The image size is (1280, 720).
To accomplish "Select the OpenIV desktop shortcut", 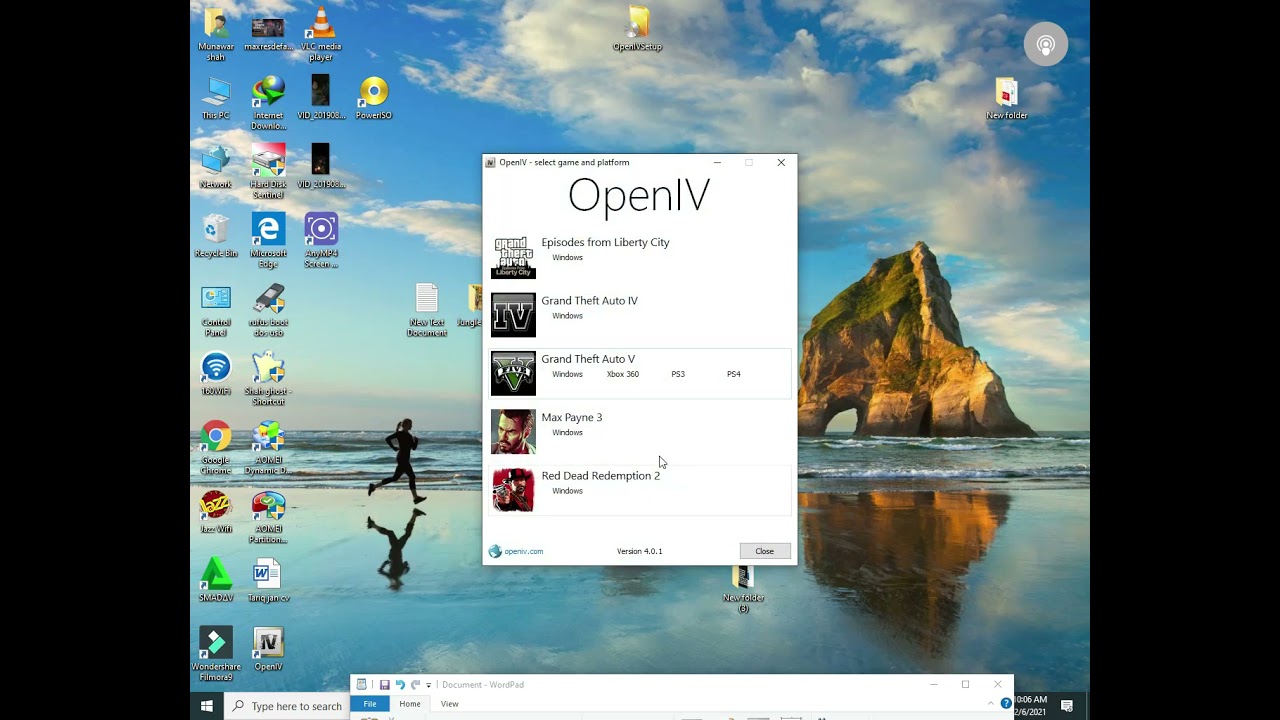I will [268, 650].
